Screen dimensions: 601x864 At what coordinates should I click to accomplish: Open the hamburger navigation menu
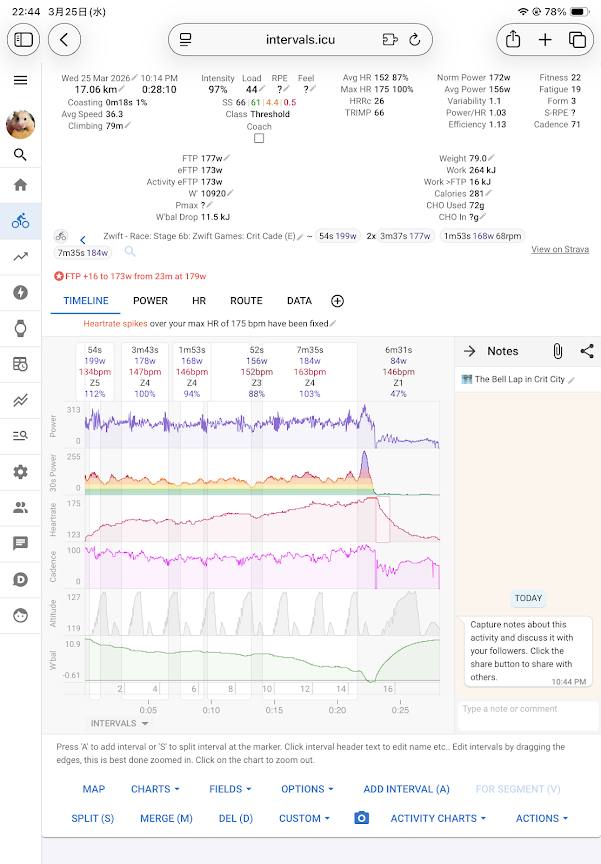(x=20, y=80)
